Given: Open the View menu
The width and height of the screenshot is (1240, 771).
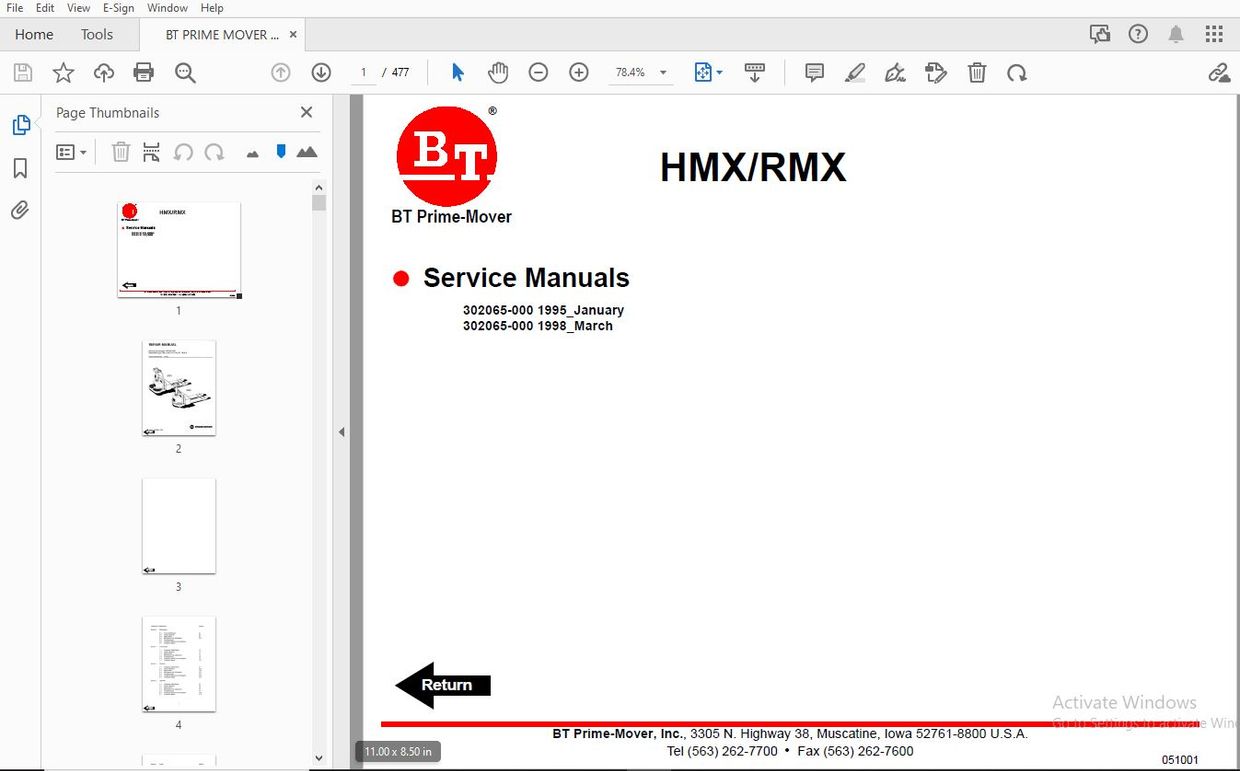Looking at the screenshot, I should [78, 8].
